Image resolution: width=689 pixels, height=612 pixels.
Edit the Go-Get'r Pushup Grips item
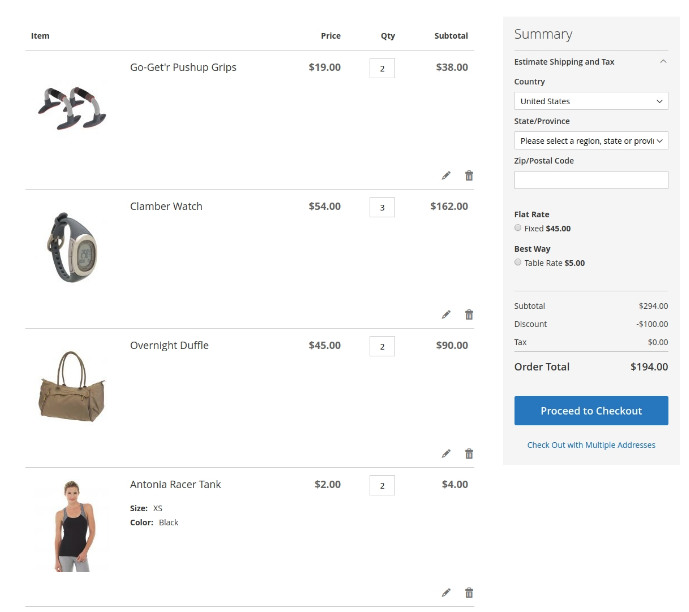pos(446,175)
